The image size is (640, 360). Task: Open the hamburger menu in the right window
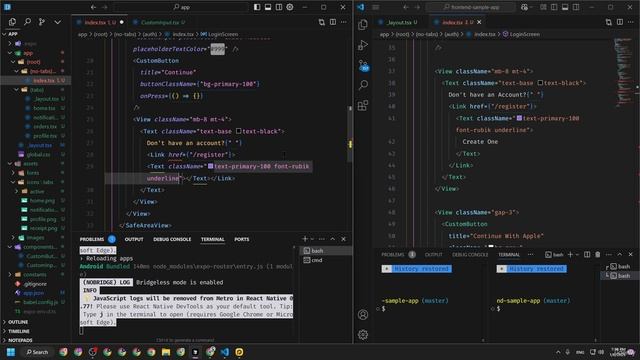click(376, 7)
